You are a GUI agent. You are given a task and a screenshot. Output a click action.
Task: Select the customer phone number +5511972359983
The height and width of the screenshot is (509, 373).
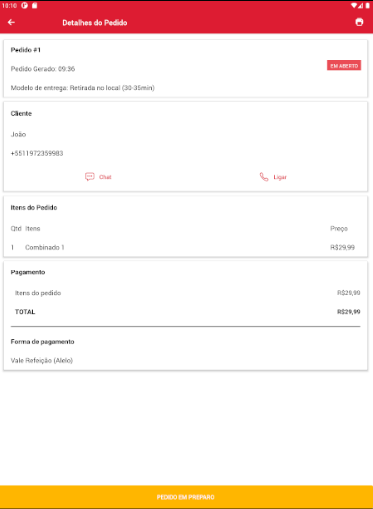click(x=37, y=153)
